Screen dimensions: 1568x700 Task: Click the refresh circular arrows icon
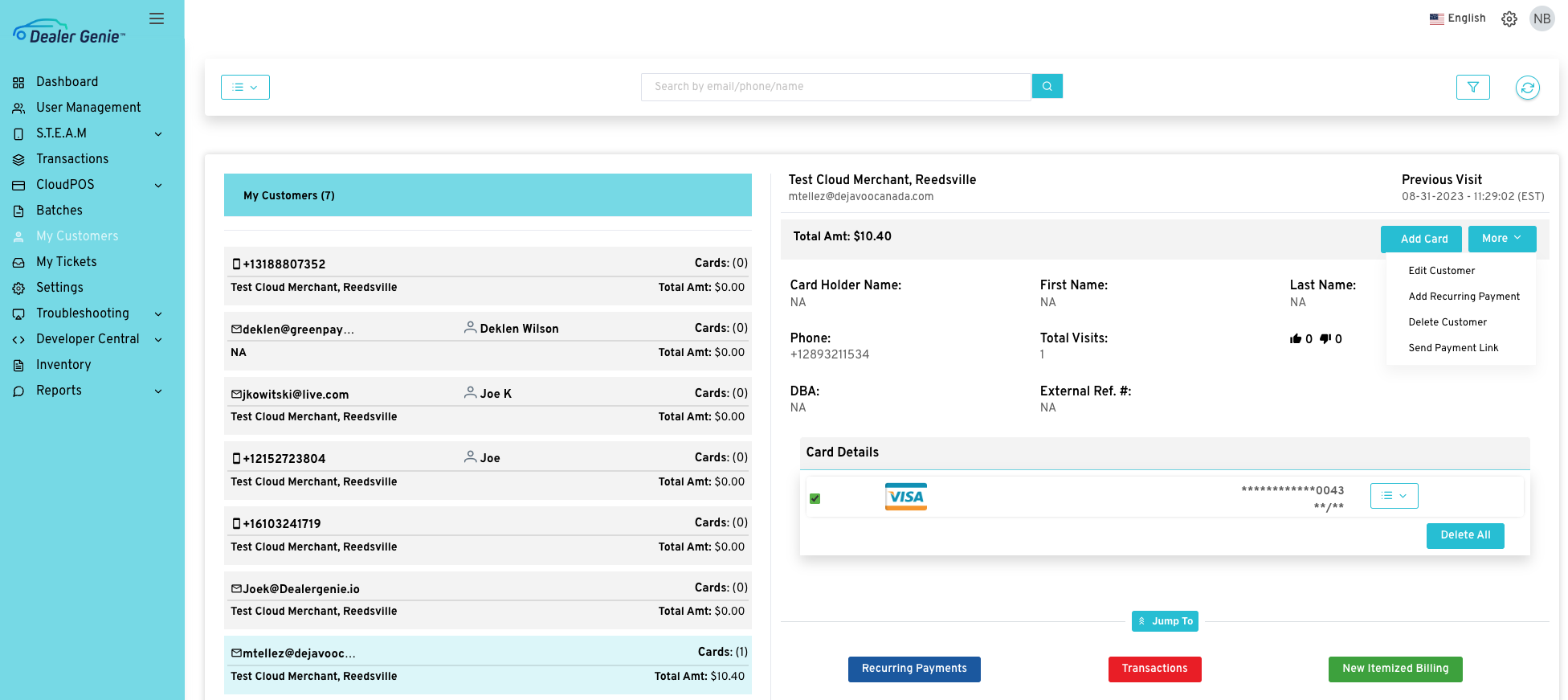[x=1527, y=88]
